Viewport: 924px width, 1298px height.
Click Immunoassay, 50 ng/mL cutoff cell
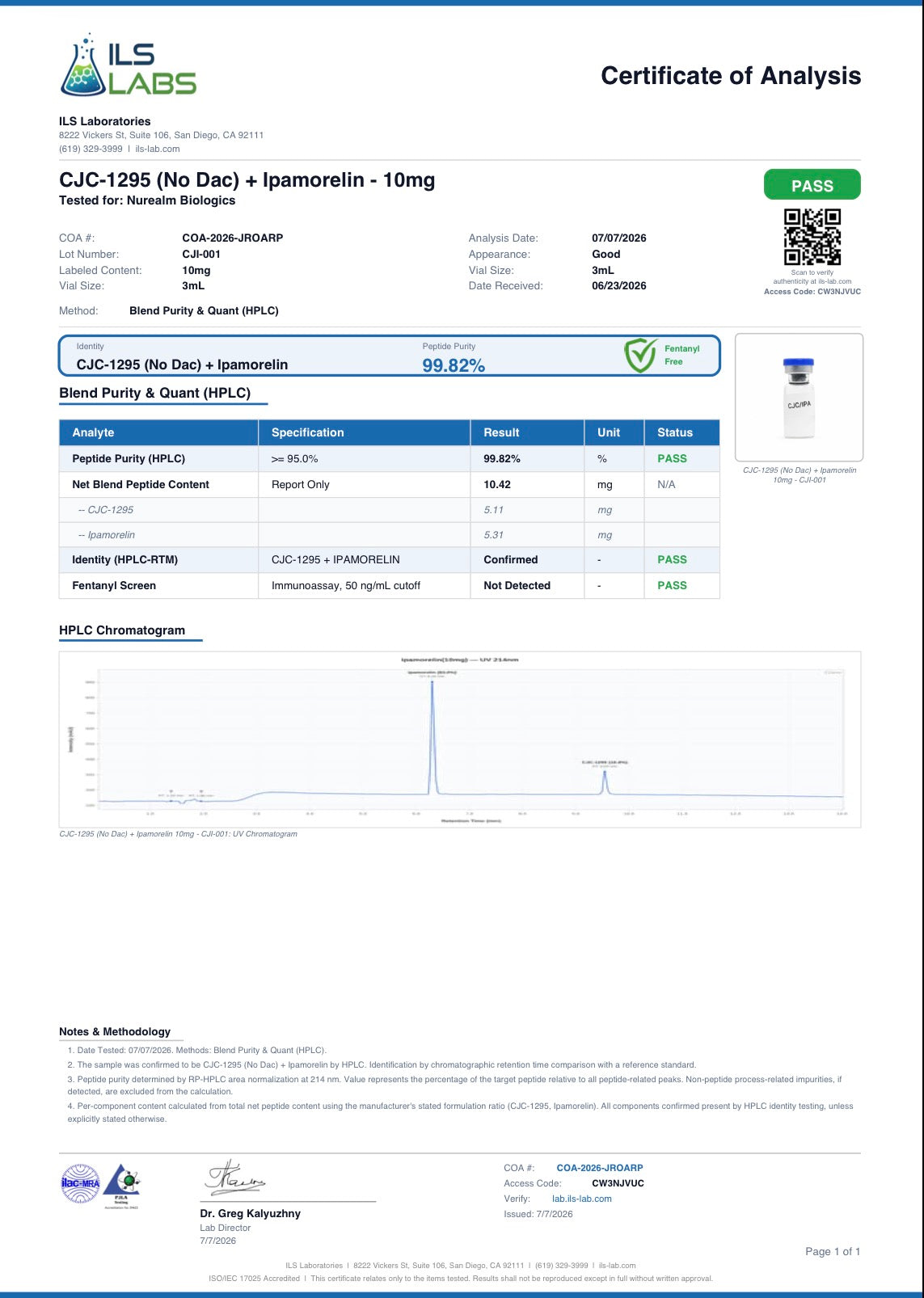point(365,585)
